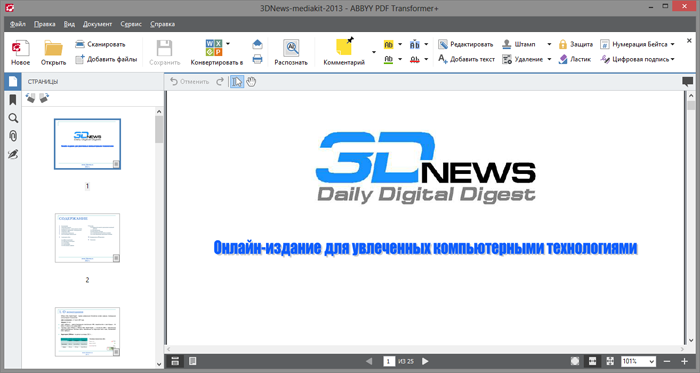The height and width of the screenshot is (373, 700).
Task: Switch to single page view mode
Action: tap(192, 361)
